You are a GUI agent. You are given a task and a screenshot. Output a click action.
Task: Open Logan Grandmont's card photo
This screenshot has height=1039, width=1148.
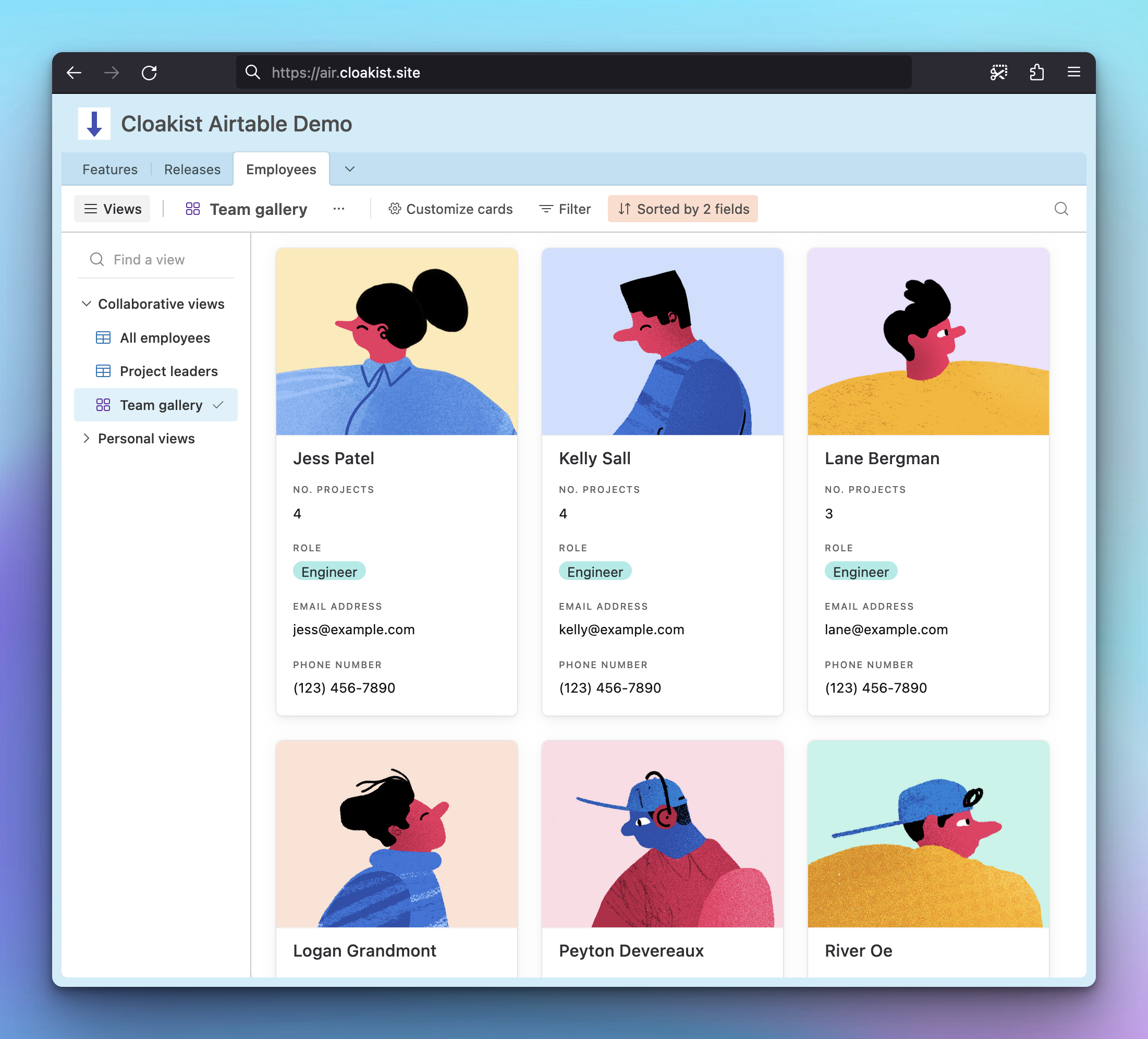[x=397, y=834]
